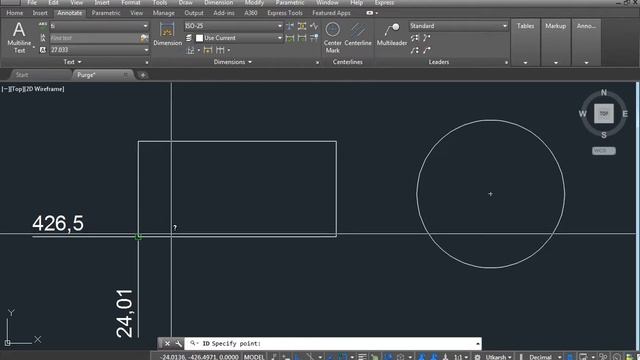Screen dimensions: 640x360
Task: Open the Text Style dialog launcher arrow
Action: point(147,62)
